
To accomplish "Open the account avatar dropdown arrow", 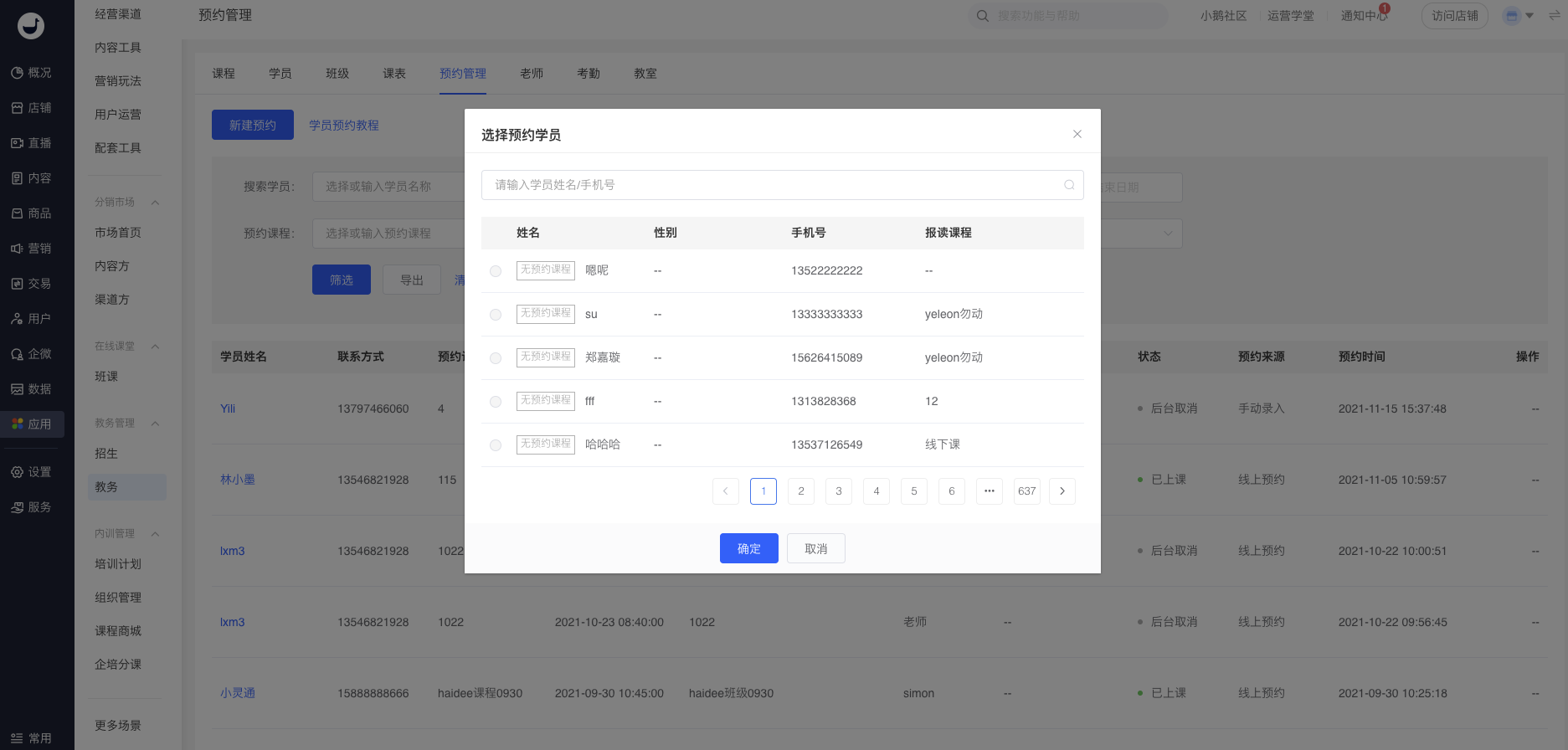I will pyautogui.click(x=1529, y=16).
